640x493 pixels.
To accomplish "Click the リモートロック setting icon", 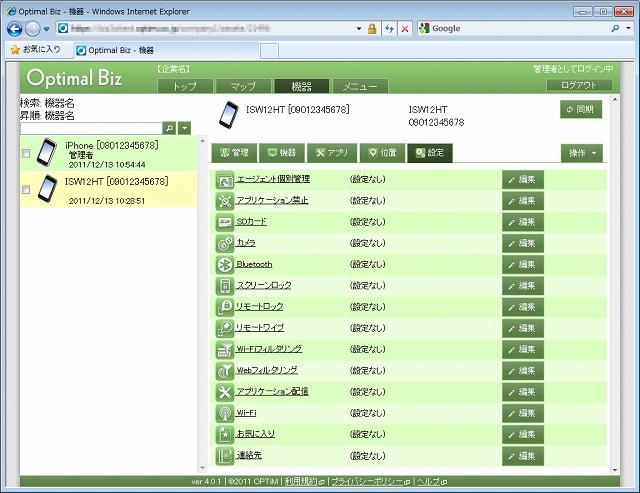I will tap(224, 307).
